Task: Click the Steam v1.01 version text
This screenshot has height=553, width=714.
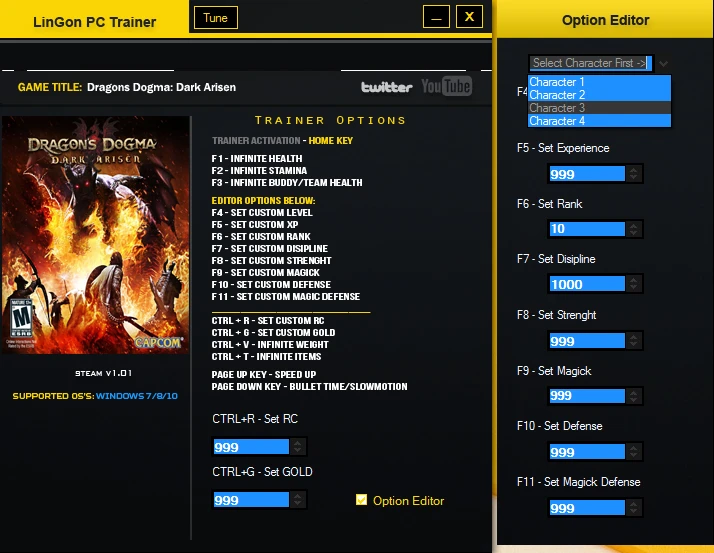Action: (103, 373)
